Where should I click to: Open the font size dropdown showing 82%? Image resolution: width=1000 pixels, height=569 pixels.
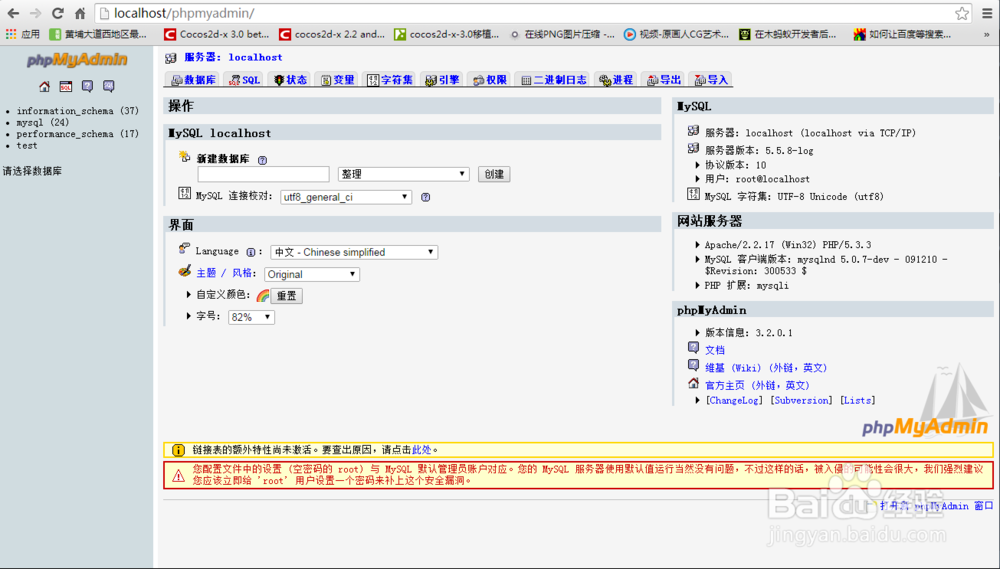pos(251,317)
